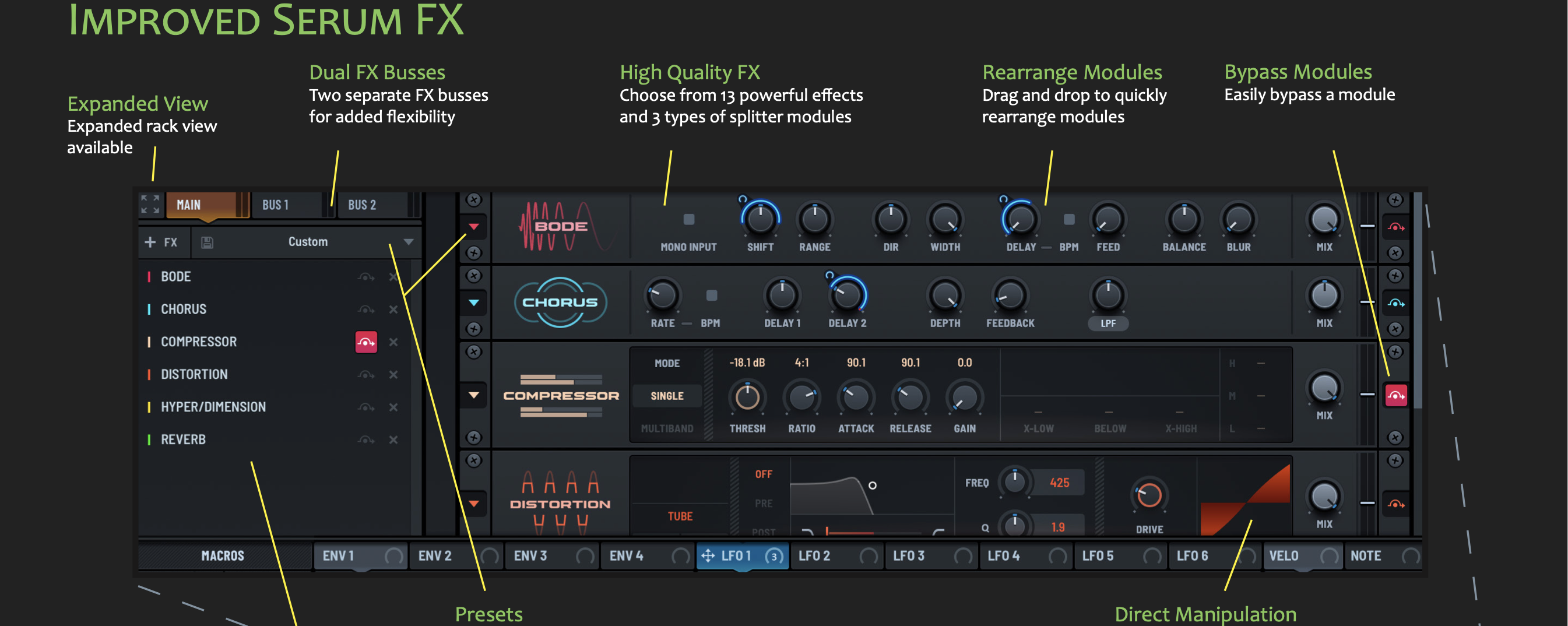Viewport: 1568px width, 626px height.
Task: Toggle the Distortion module bypass button
Action: click(x=1395, y=504)
